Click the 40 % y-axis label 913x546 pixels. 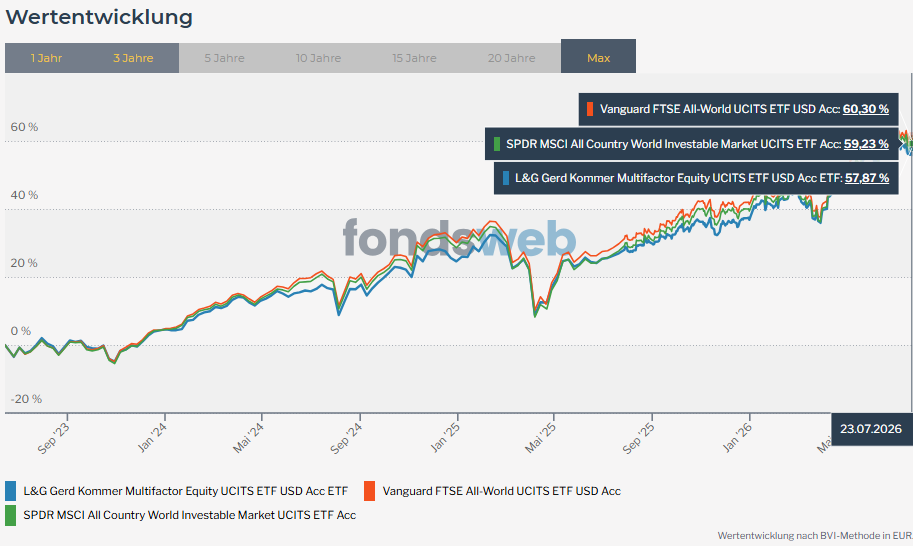pyautogui.click(x=24, y=195)
